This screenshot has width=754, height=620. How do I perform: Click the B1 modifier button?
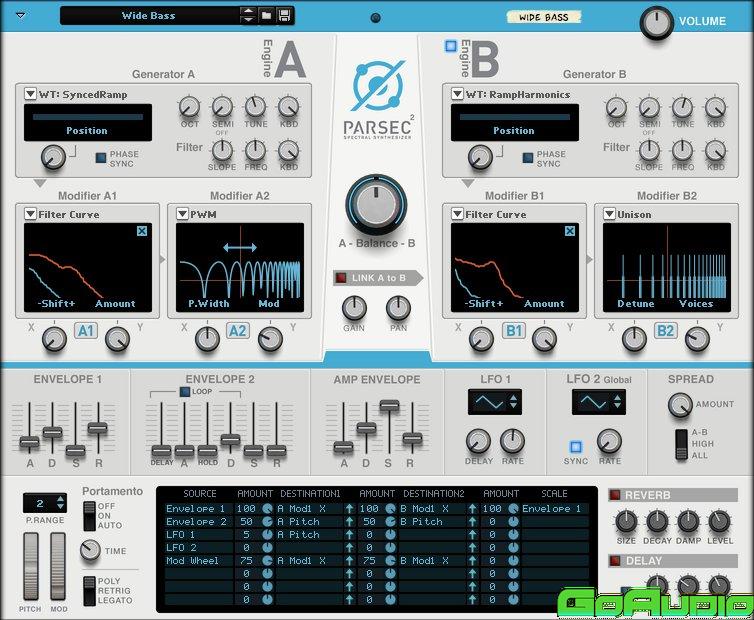tap(514, 331)
